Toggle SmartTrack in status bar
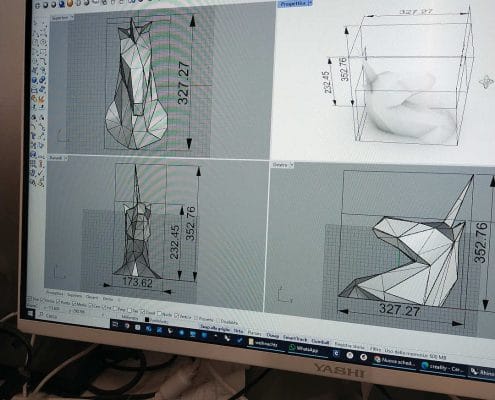 295,339
